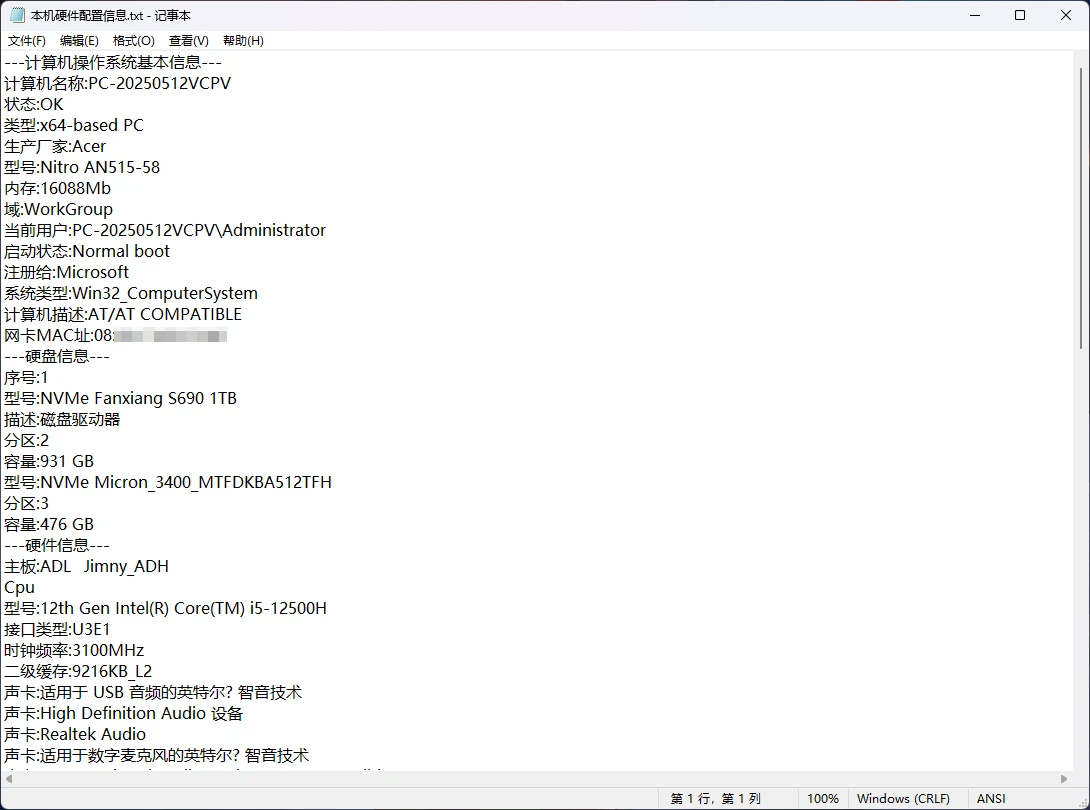The image size is (1090, 810).
Task: Close the Notepad window
Action: 1066,15
